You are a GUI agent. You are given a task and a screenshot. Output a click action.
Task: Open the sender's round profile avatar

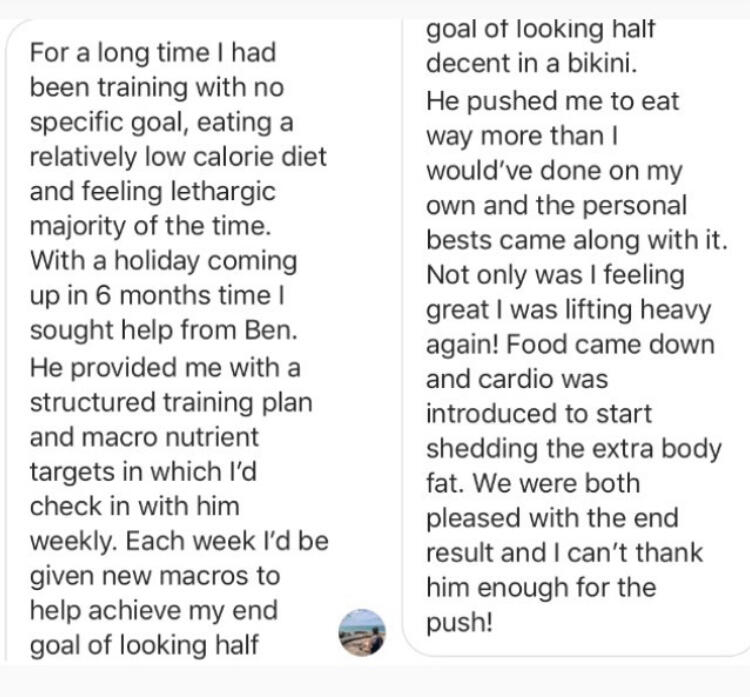(x=362, y=632)
